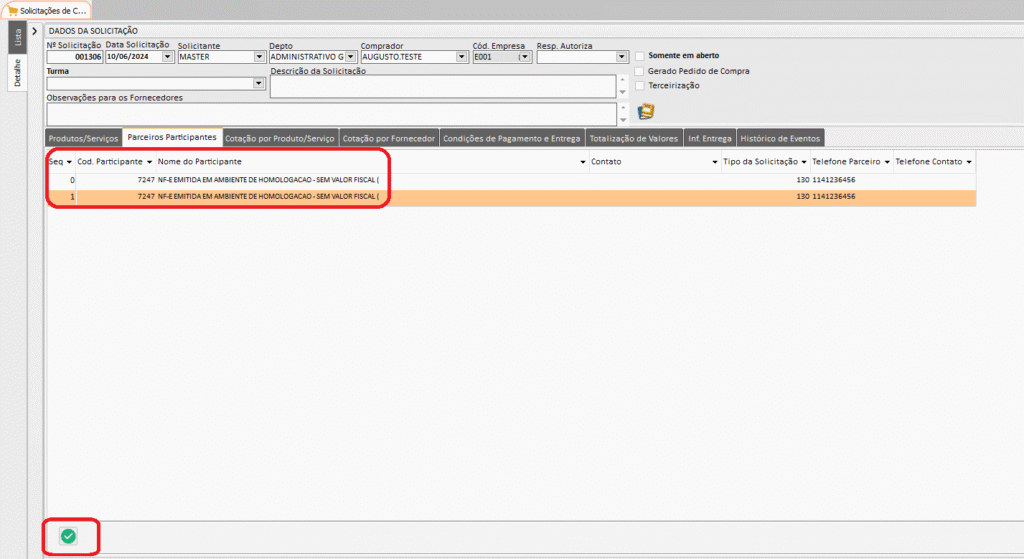Open the Seq column filter arrow
1024x559 pixels.
[69, 162]
